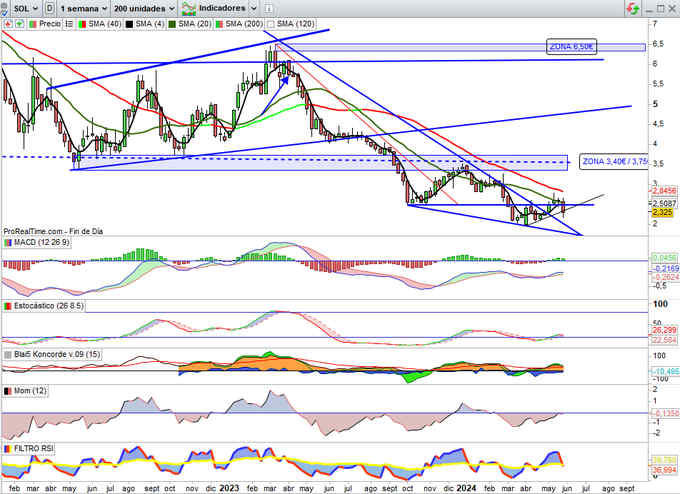Open the '200 unidades' dropdown
Viewport: 680px width, 494px height.
(x=144, y=8)
